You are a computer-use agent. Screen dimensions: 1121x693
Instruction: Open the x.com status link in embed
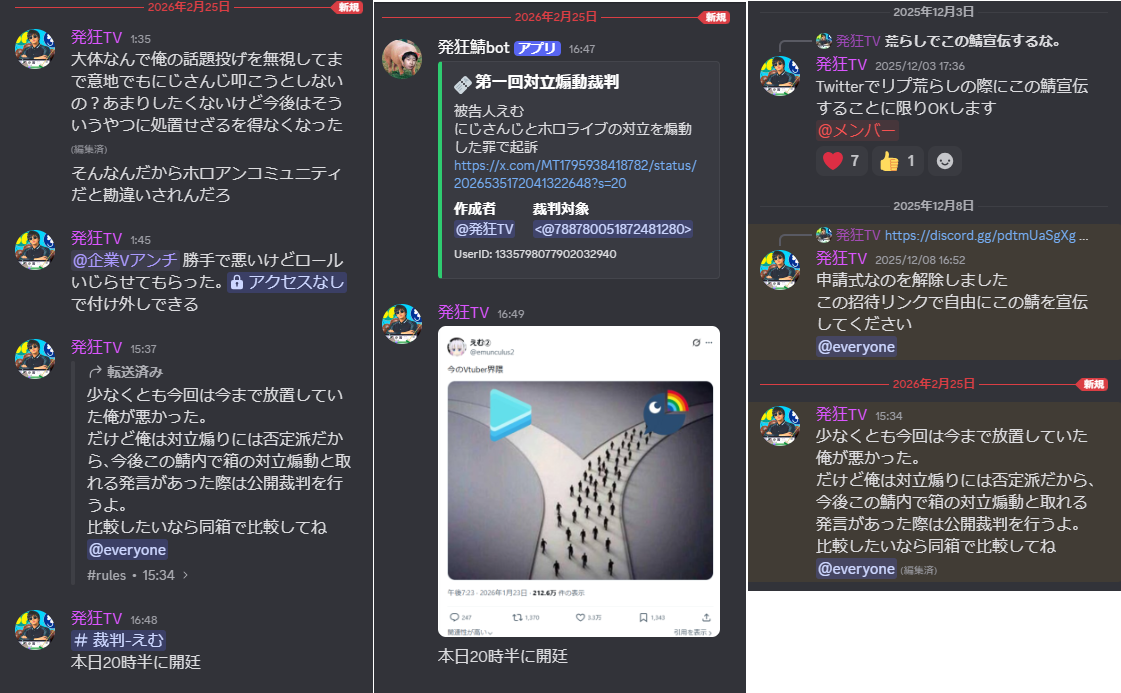coord(575,174)
